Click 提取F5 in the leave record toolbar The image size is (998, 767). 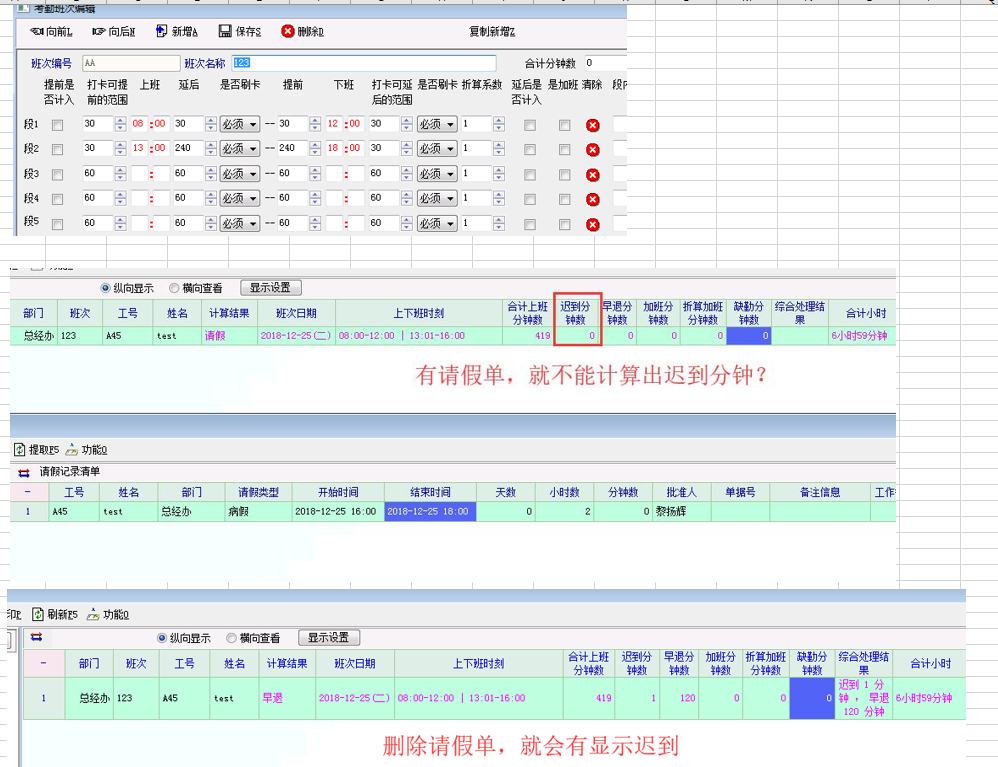coord(20,450)
